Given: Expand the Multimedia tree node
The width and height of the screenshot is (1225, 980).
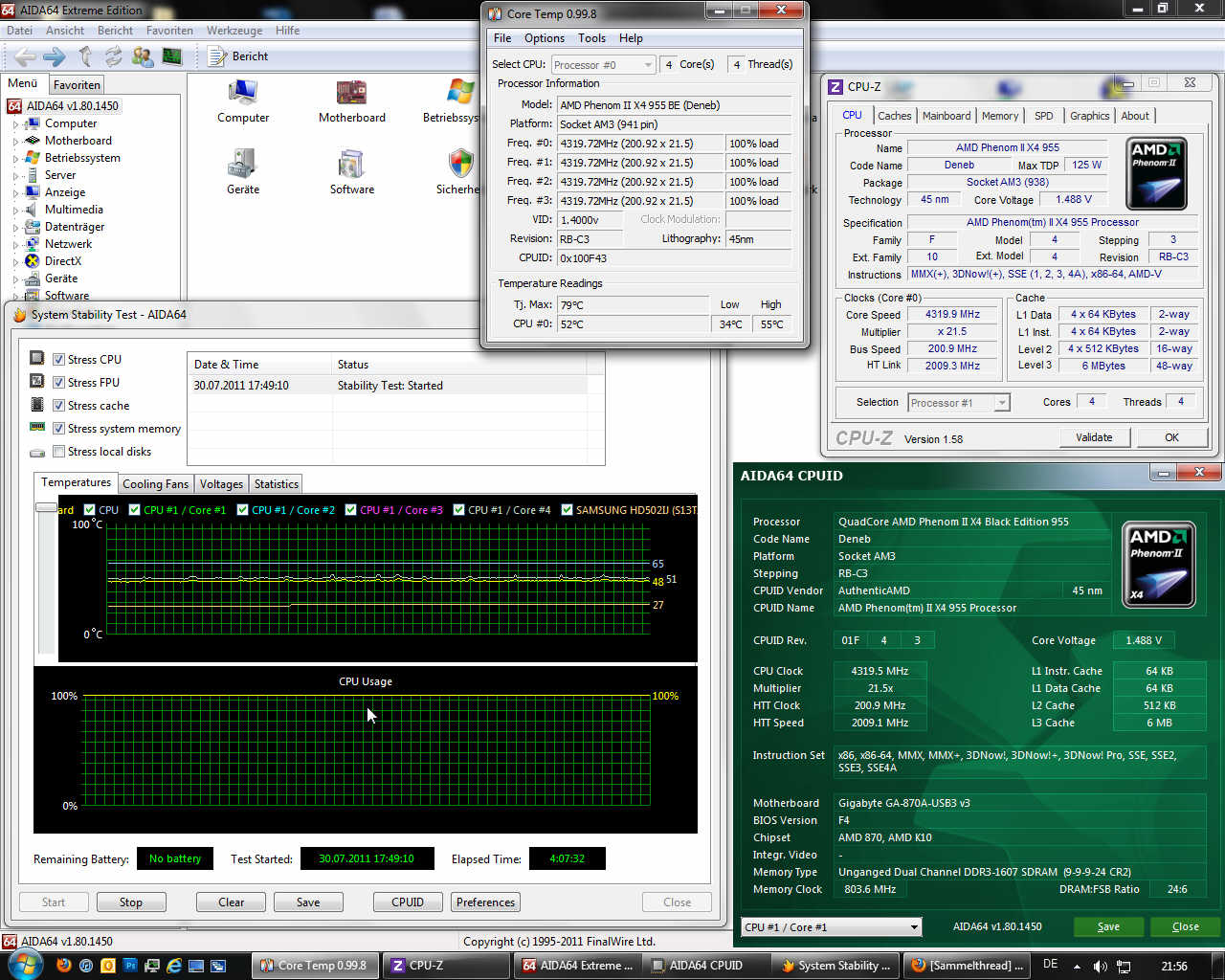Looking at the screenshot, I should (x=15, y=211).
